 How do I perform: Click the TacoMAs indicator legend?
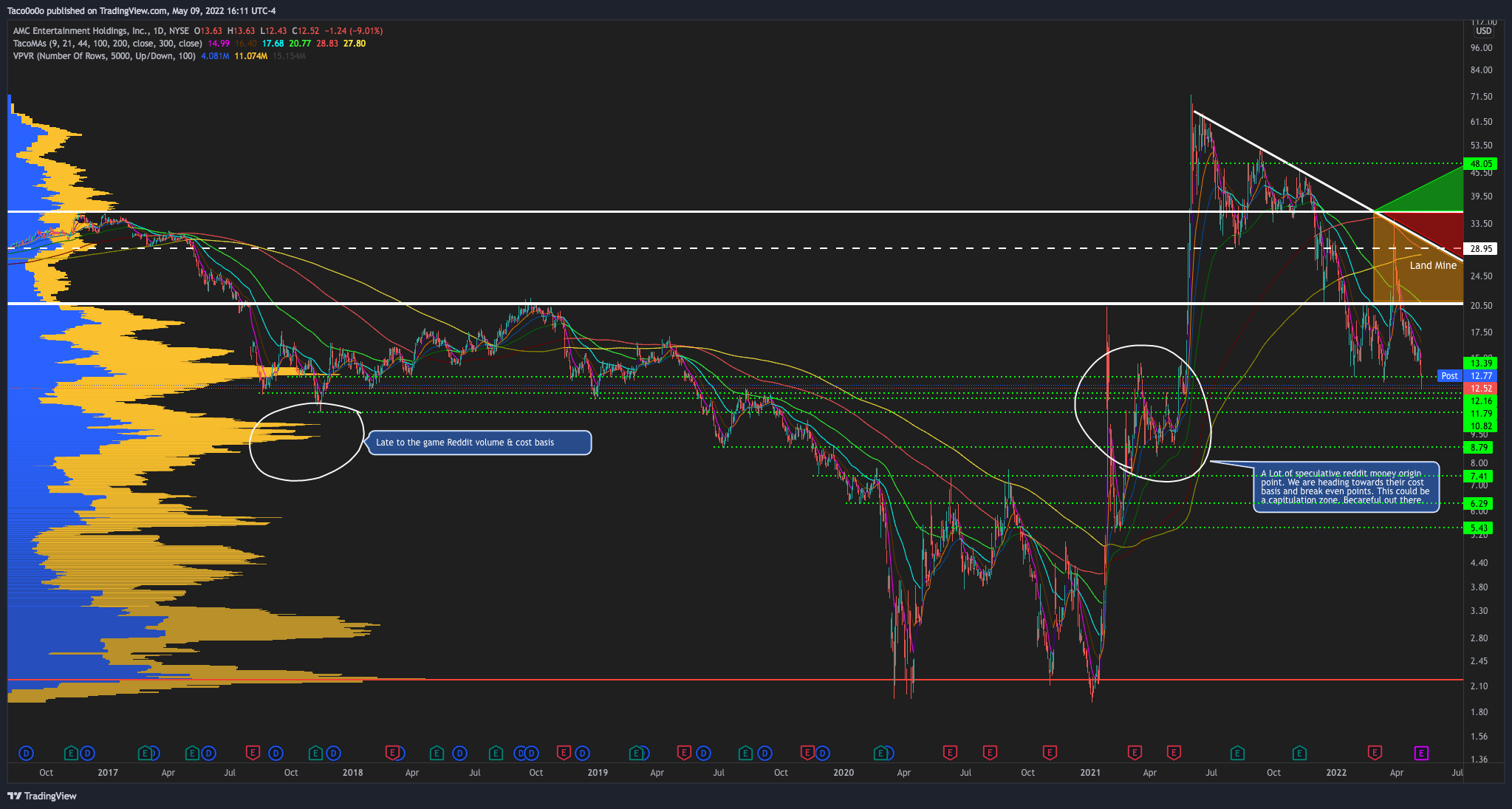107,44
